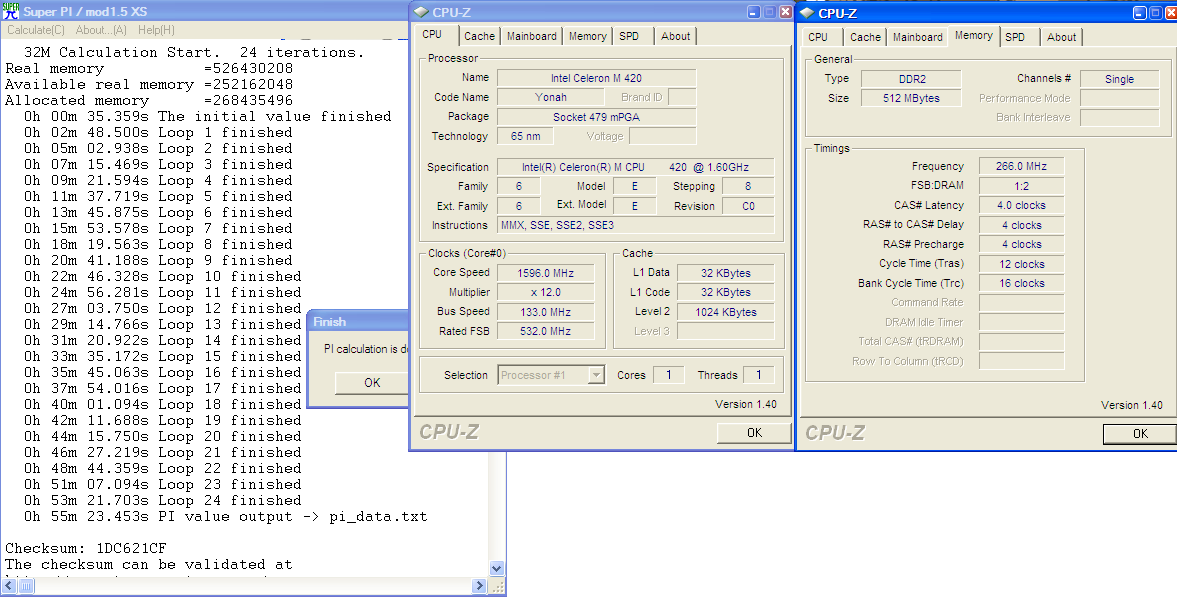Click the Revision field value C0
This screenshot has width=1177, height=597.
click(x=748, y=206)
